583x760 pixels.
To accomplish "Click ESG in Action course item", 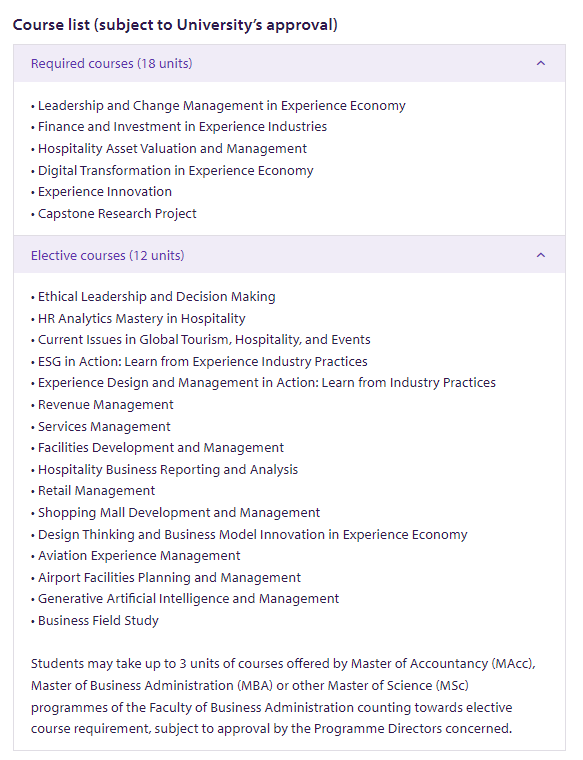I will (203, 362).
